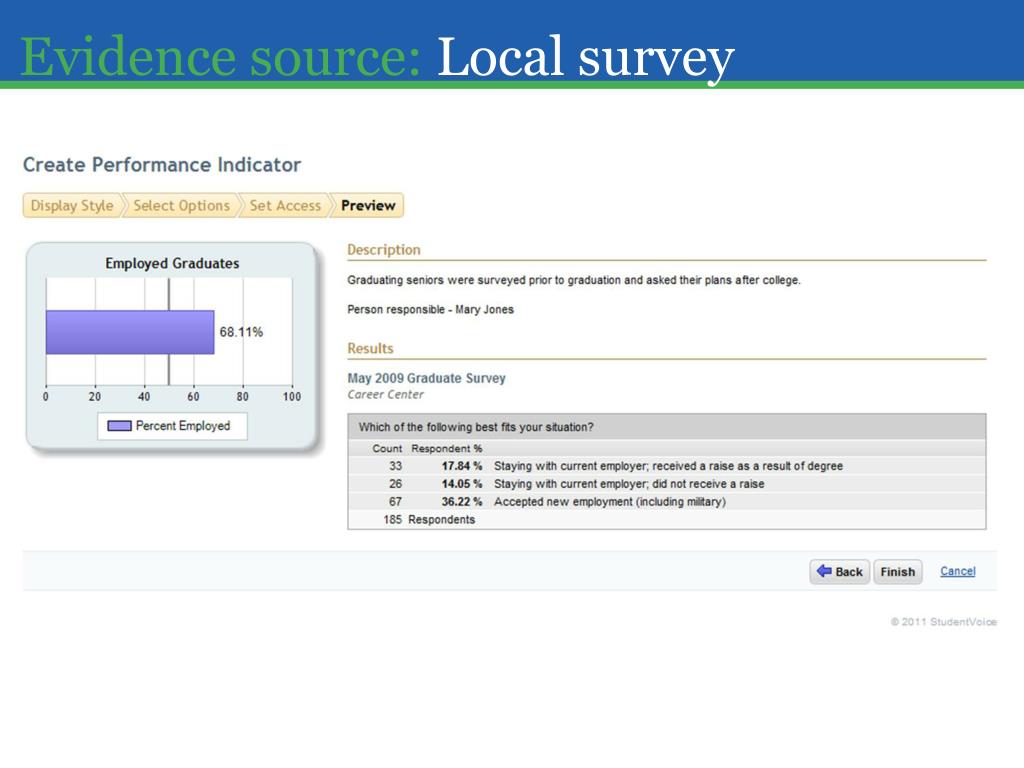Click the Count column header
The height and width of the screenshot is (768, 1024).
pos(387,449)
